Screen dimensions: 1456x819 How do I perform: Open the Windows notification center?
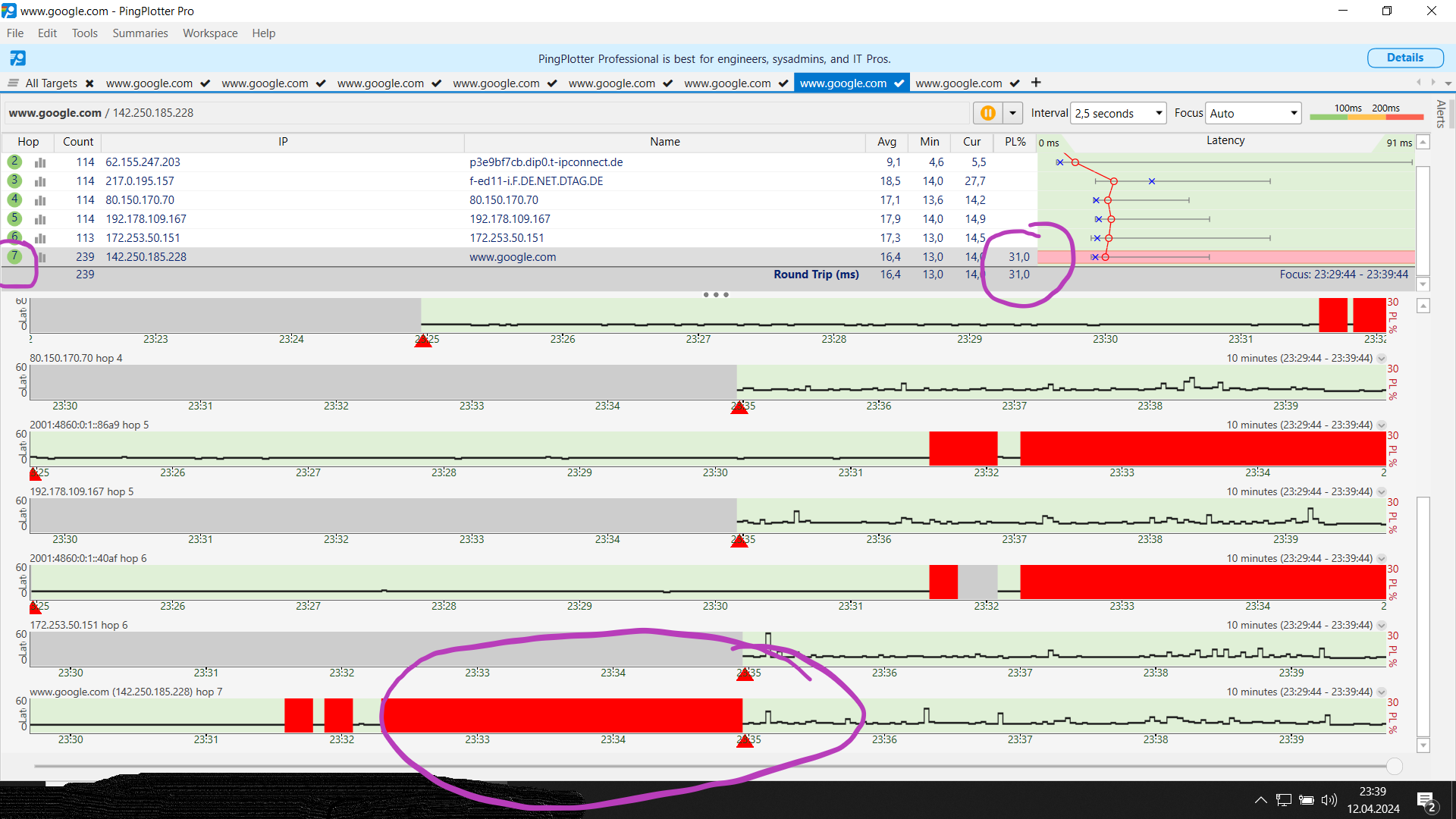[1426, 800]
